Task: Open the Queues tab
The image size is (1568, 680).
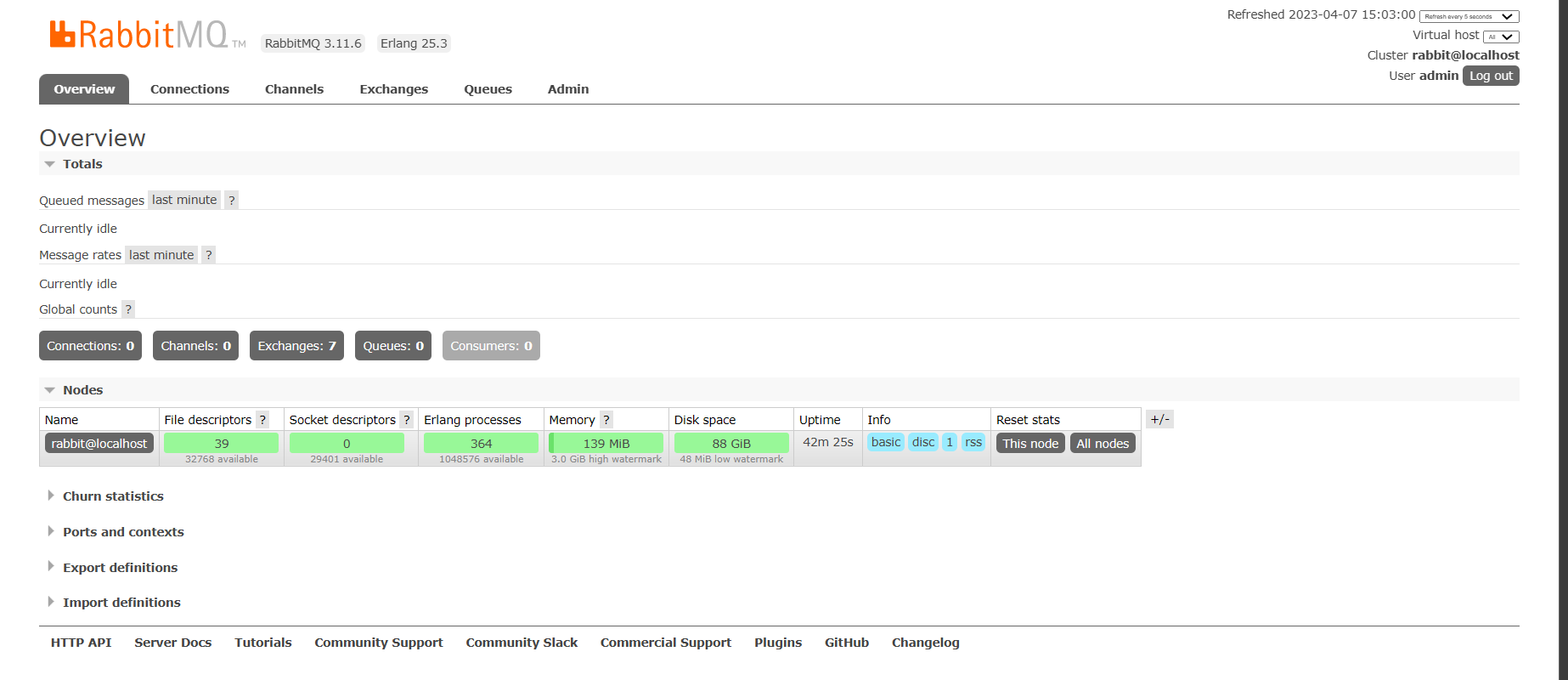Action: click(x=488, y=89)
